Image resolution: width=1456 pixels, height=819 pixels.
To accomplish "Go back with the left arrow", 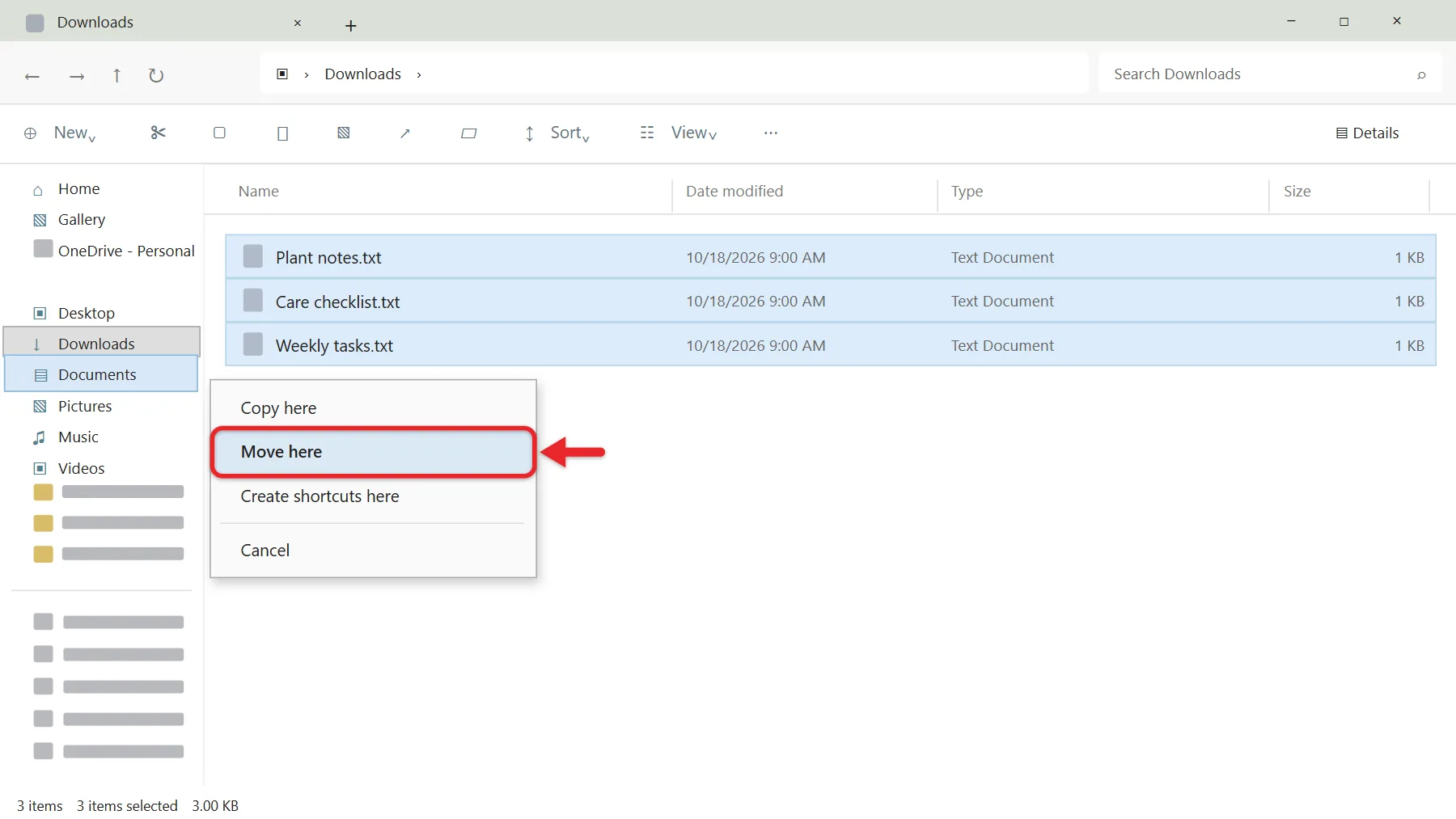I will [x=32, y=76].
